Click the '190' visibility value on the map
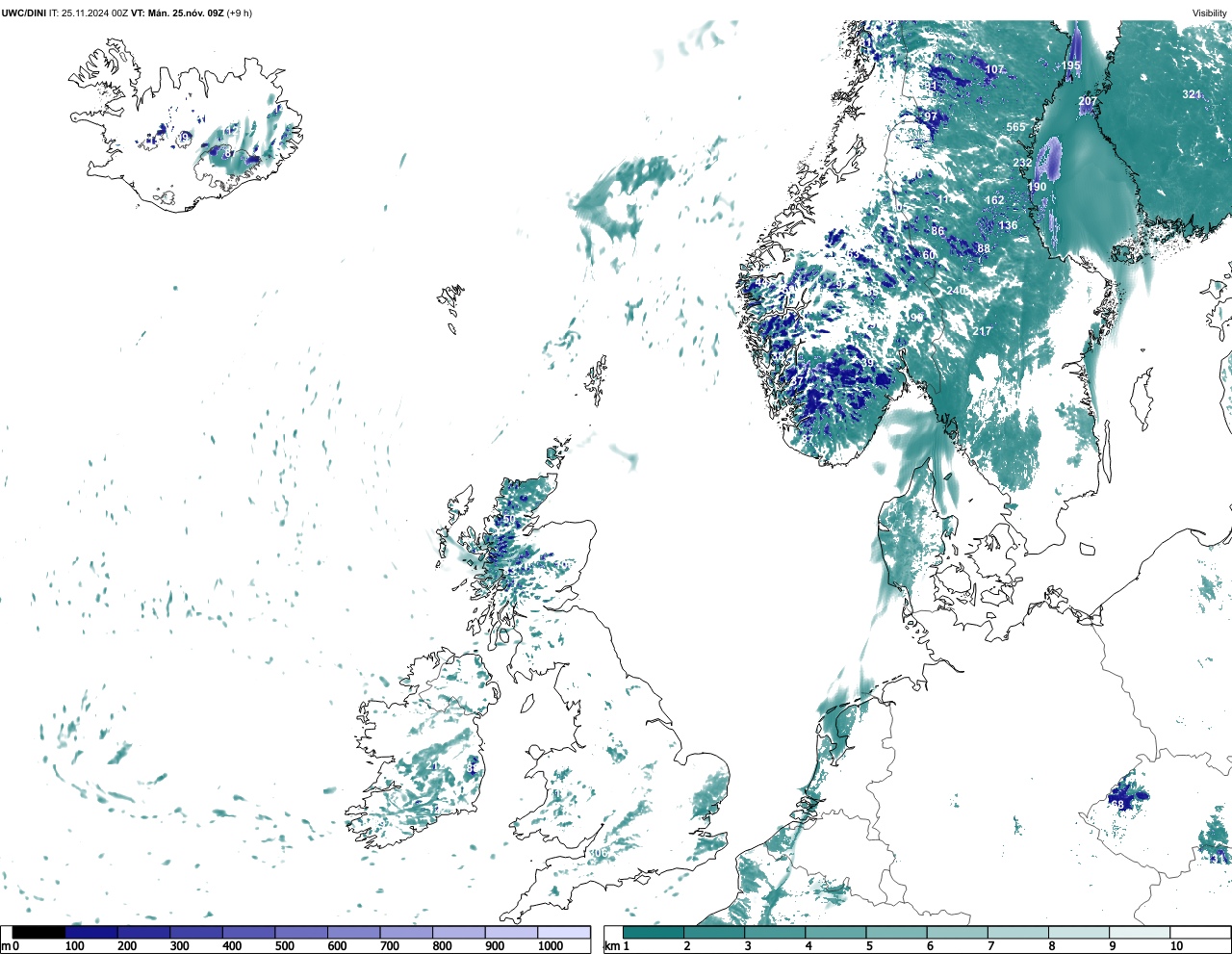 (1037, 188)
